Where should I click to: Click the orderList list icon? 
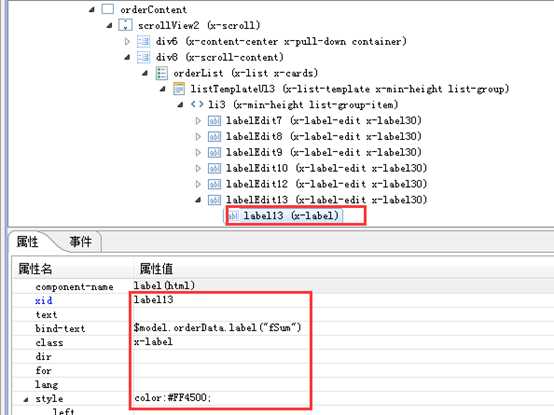(x=161, y=73)
